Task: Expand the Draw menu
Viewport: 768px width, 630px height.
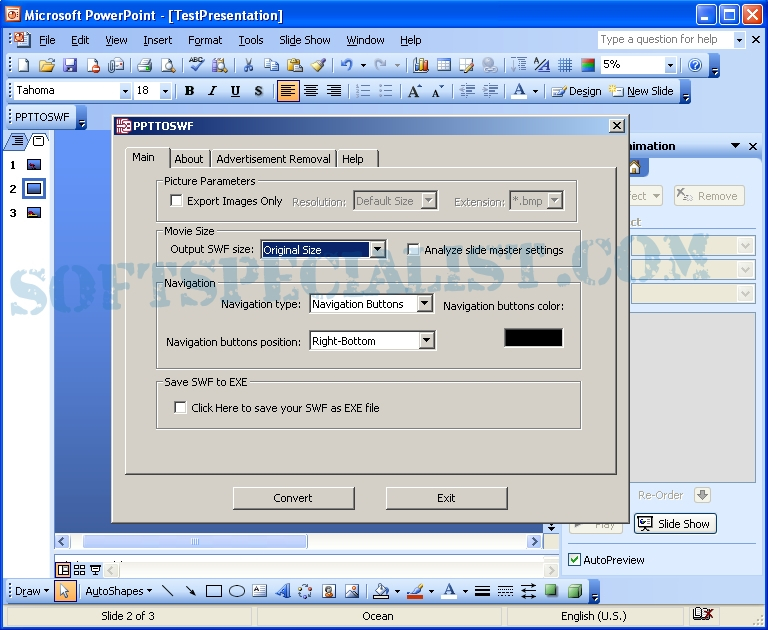Action: click(32, 591)
